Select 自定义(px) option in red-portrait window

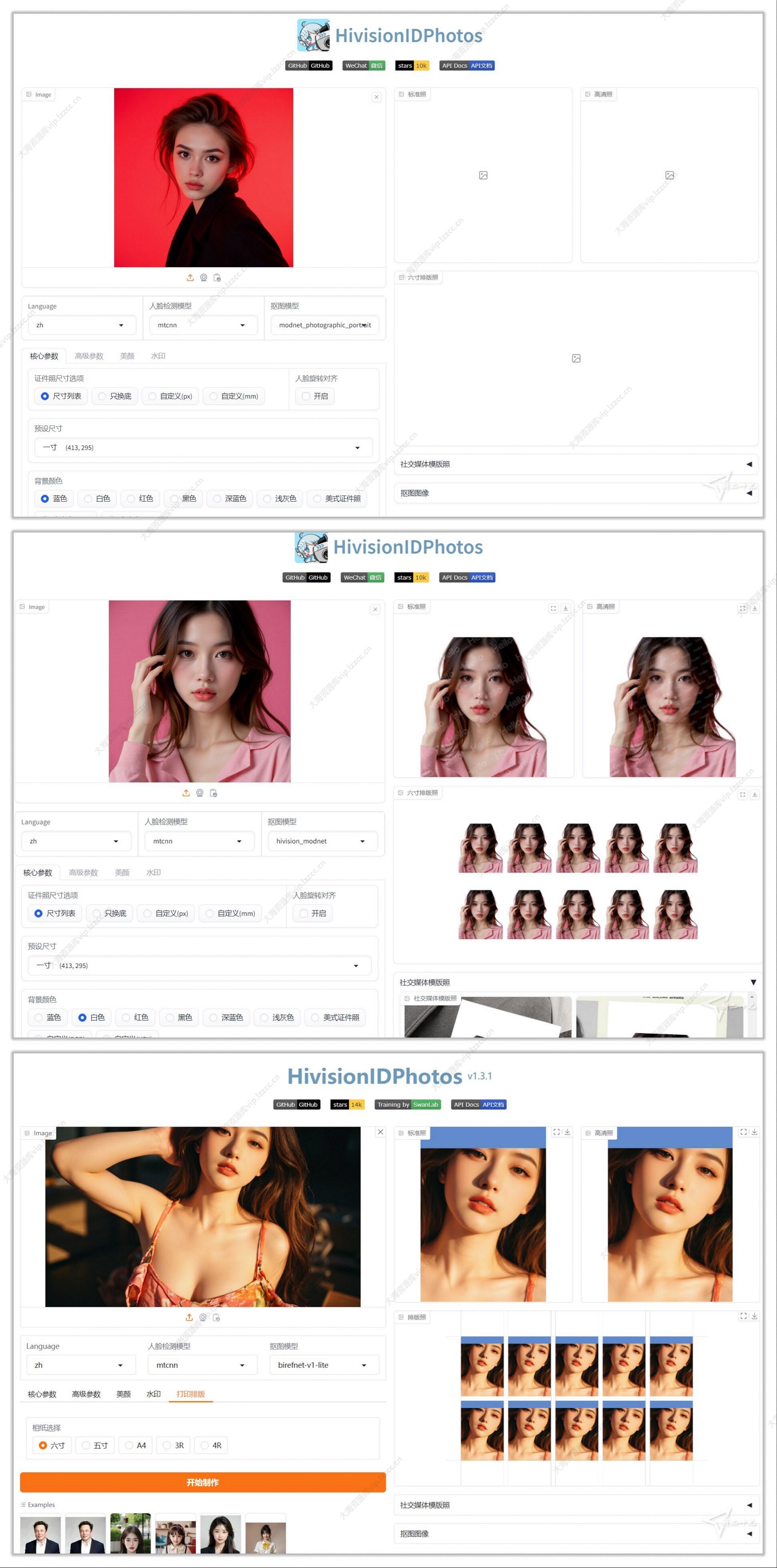[170, 396]
